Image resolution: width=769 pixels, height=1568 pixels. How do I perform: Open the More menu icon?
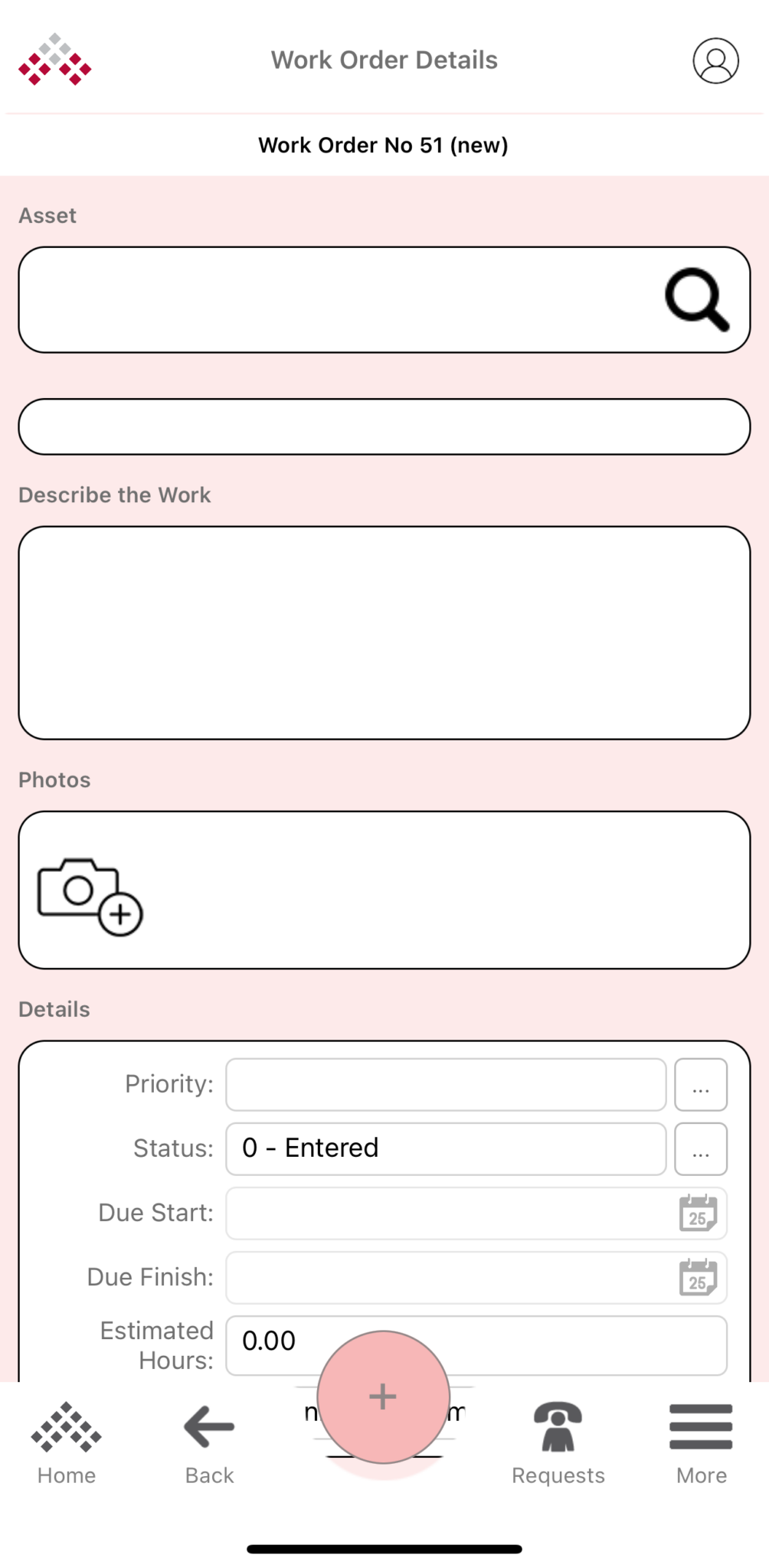tap(699, 1424)
